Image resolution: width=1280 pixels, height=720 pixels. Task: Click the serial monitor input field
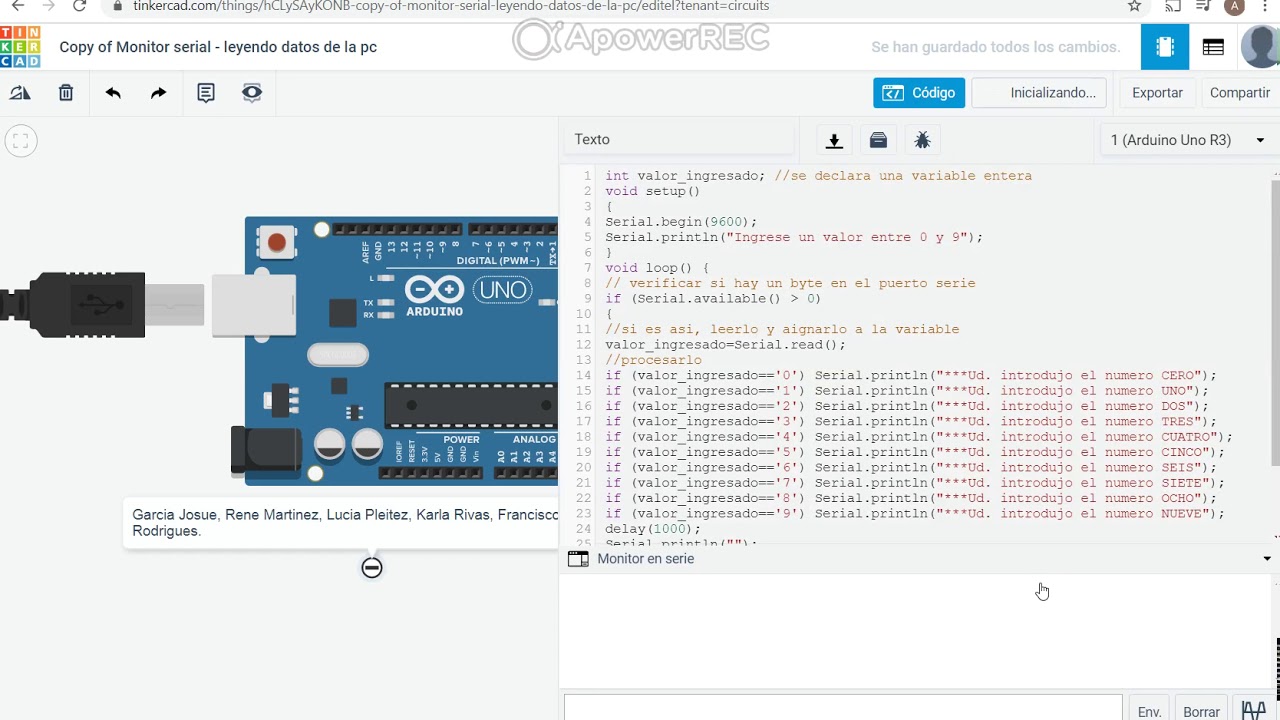tap(843, 709)
